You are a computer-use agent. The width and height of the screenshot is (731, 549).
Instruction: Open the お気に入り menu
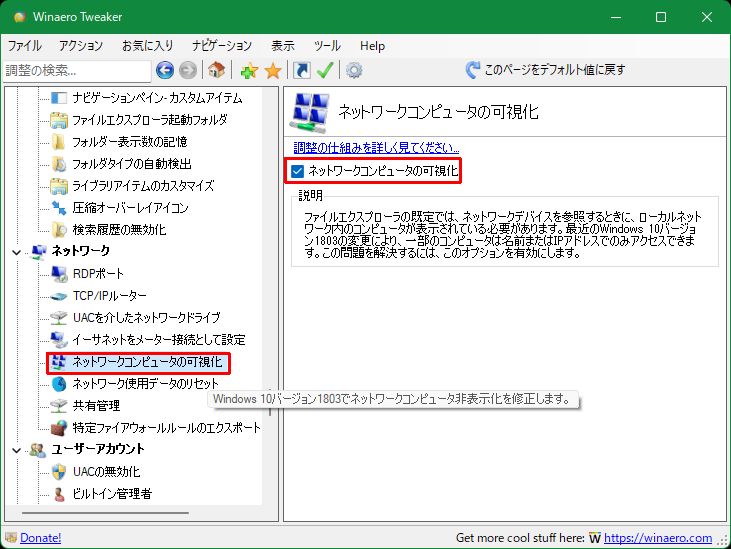coord(147,46)
